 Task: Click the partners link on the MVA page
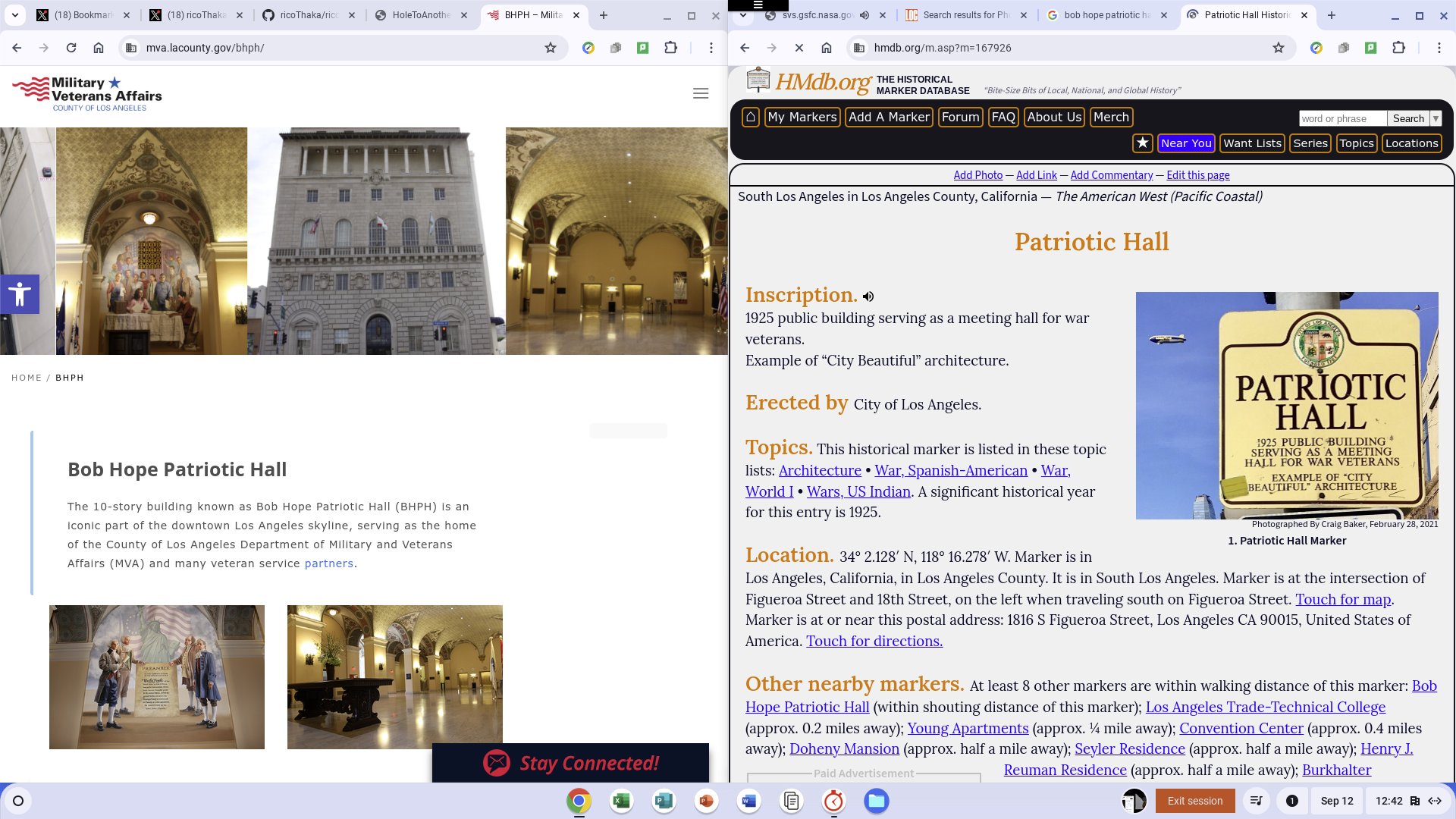[x=328, y=563]
